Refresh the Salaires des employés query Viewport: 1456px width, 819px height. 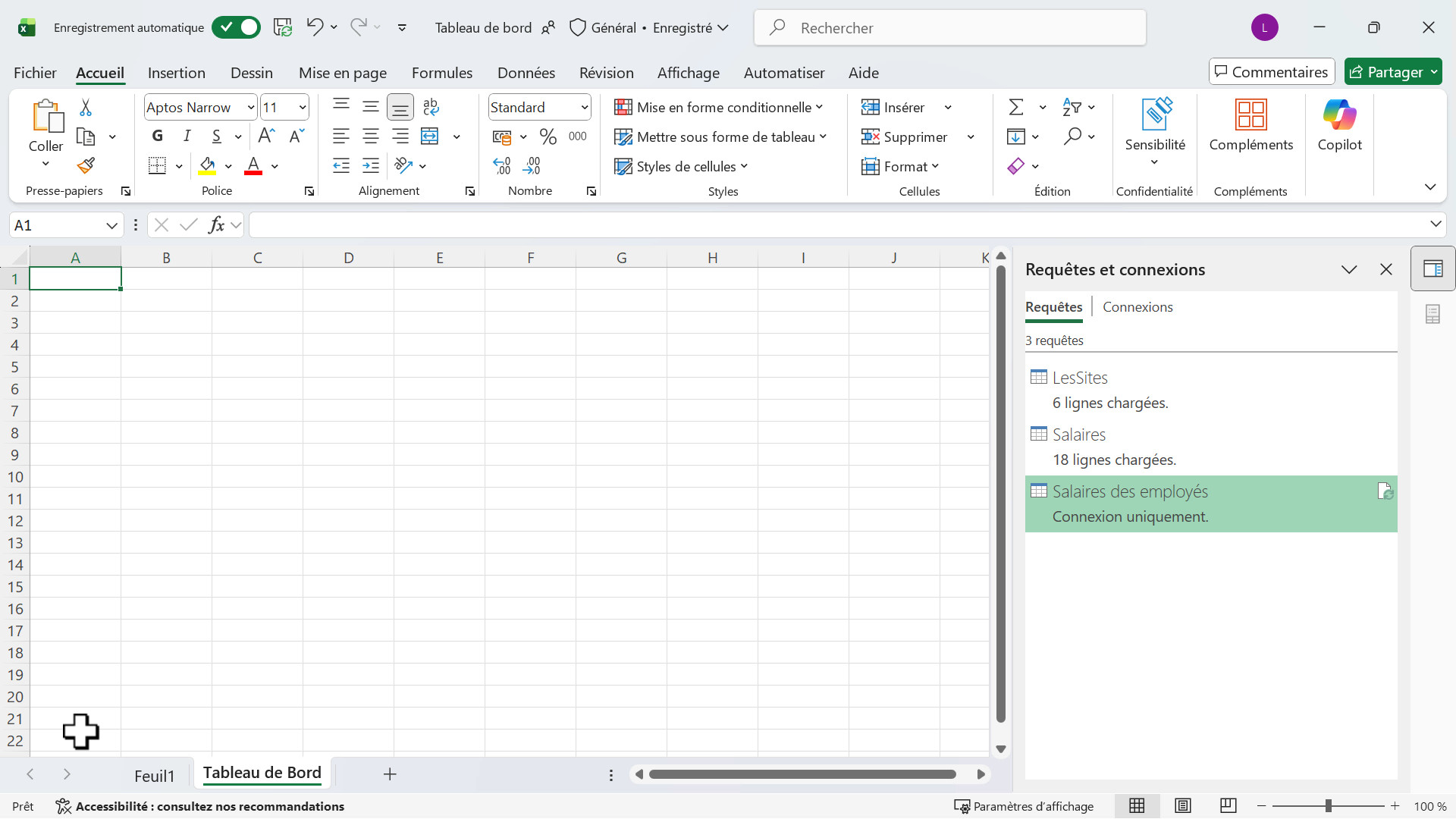pyautogui.click(x=1385, y=492)
